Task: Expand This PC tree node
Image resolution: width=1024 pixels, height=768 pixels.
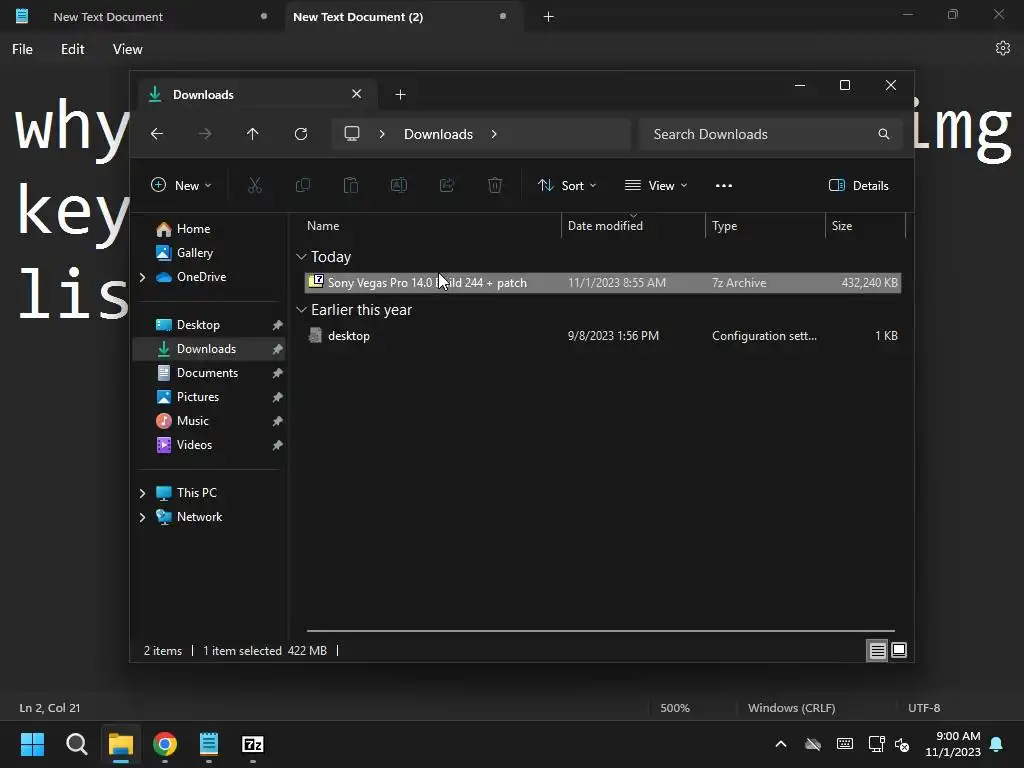Action: [x=142, y=493]
